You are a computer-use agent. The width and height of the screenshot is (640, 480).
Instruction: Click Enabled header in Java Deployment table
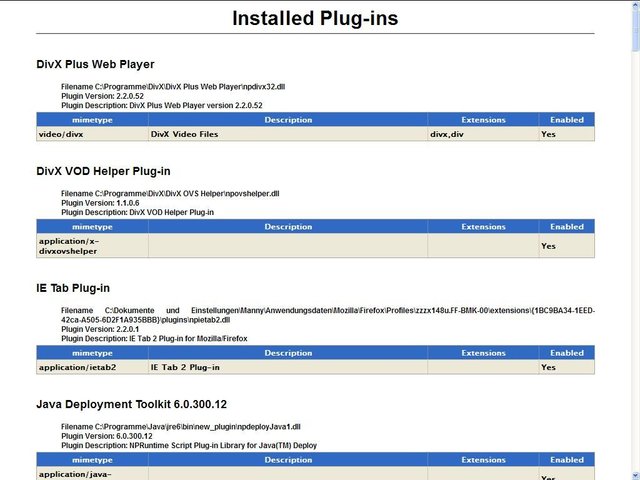[567, 460]
